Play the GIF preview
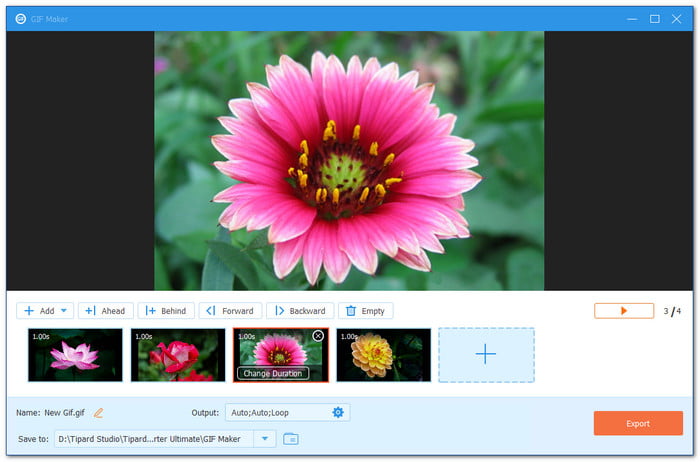Image resolution: width=700 pixels, height=462 pixels. (x=624, y=311)
